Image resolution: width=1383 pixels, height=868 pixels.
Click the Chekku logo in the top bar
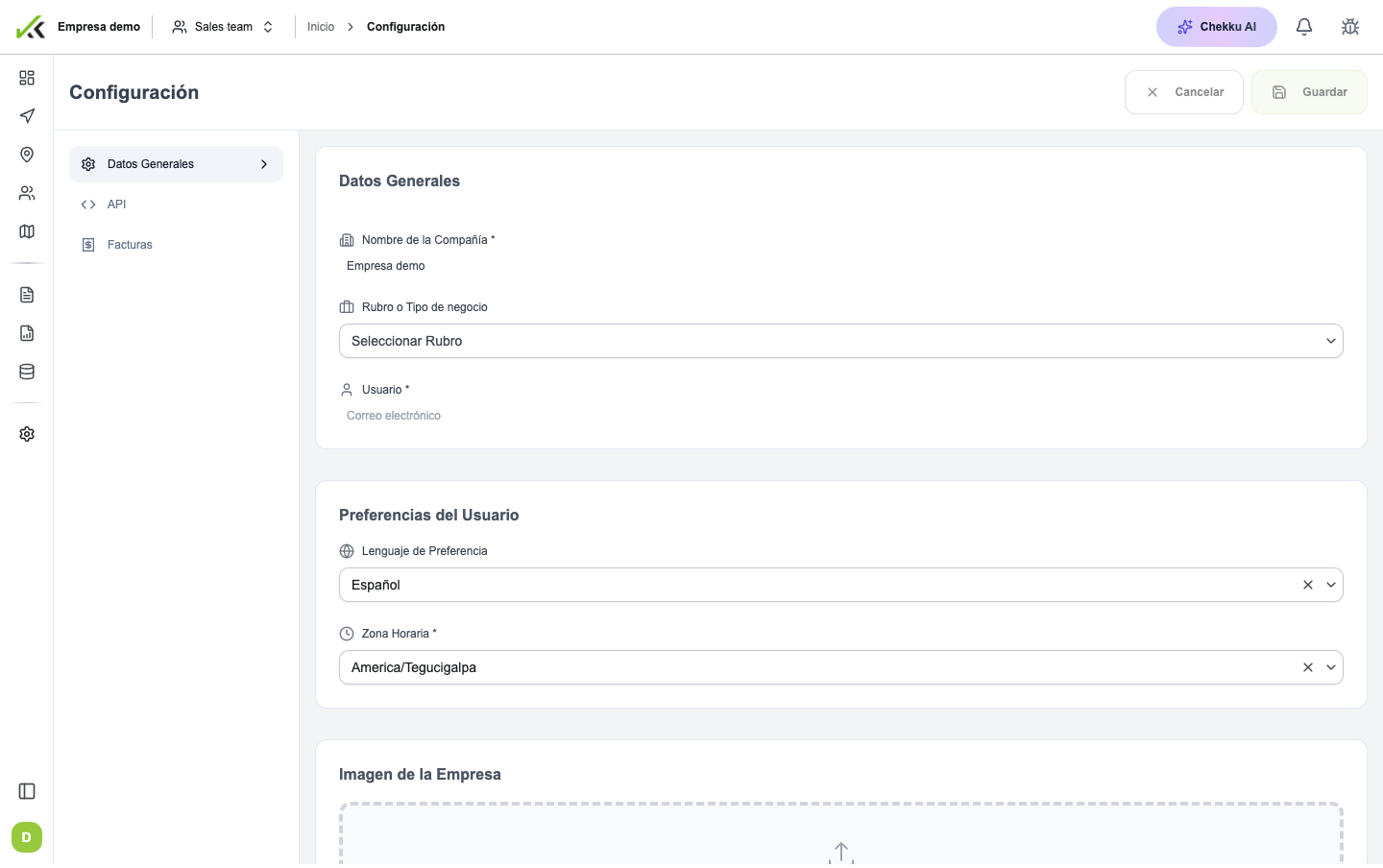click(31, 27)
